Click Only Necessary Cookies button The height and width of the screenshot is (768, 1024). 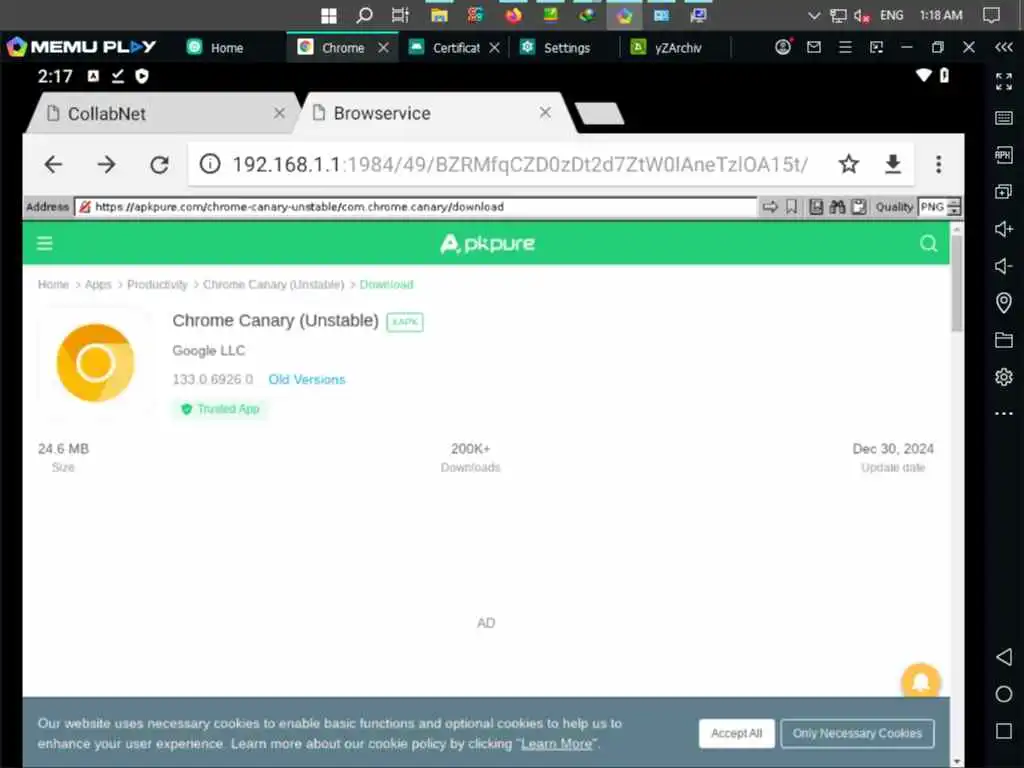pyautogui.click(x=857, y=733)
